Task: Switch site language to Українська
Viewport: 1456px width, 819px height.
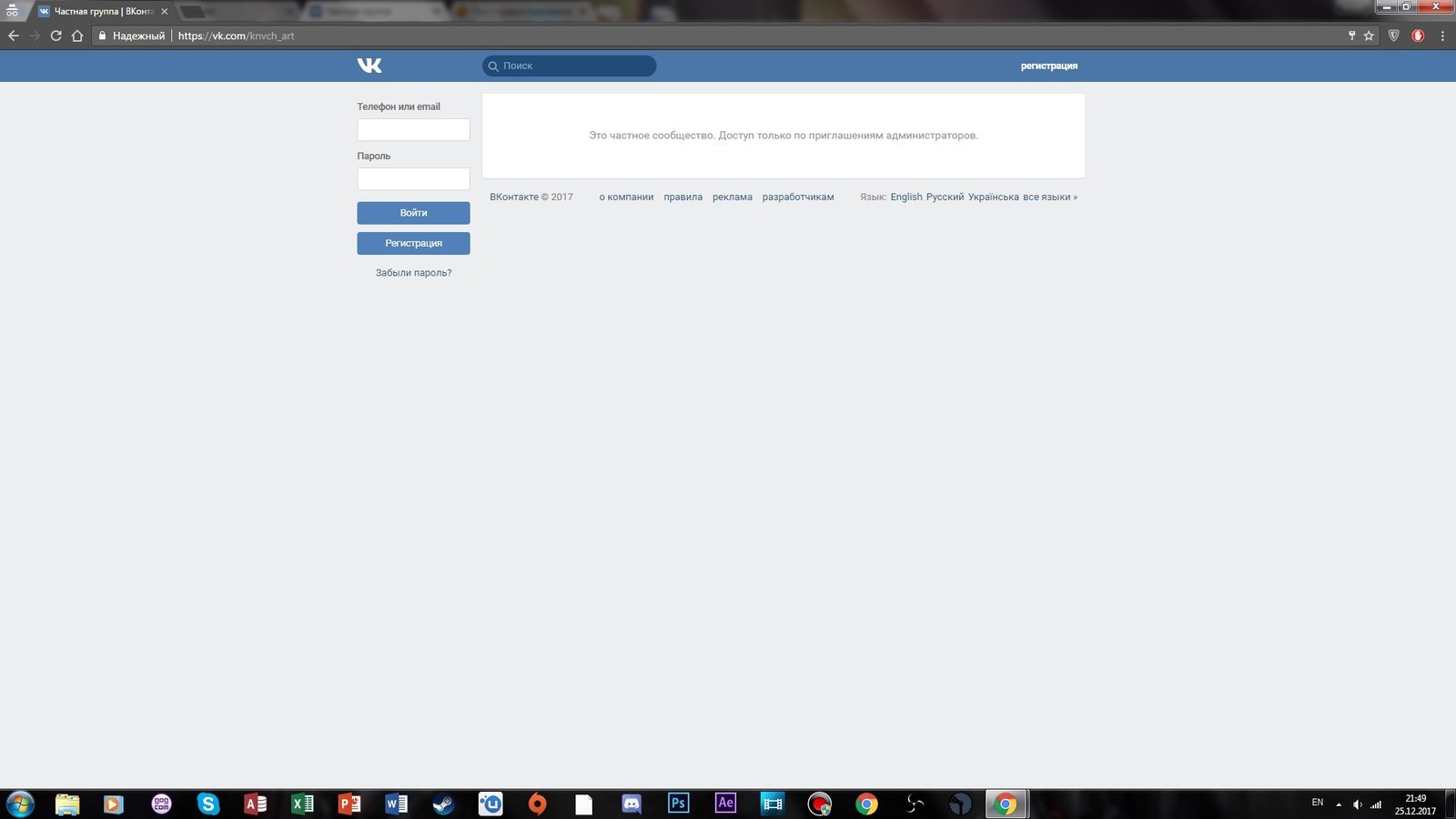Action: [x=994, y=197]
